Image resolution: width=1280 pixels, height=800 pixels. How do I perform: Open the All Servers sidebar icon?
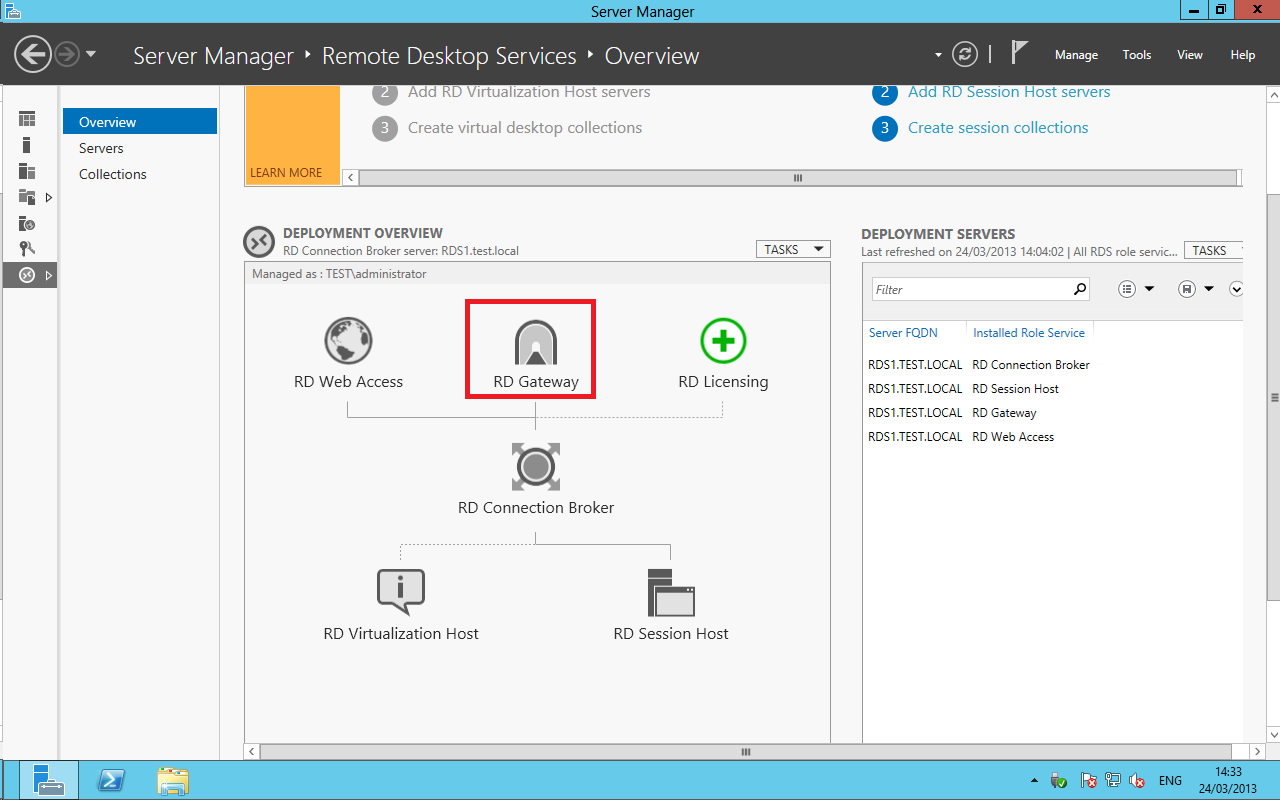[27, 172]
